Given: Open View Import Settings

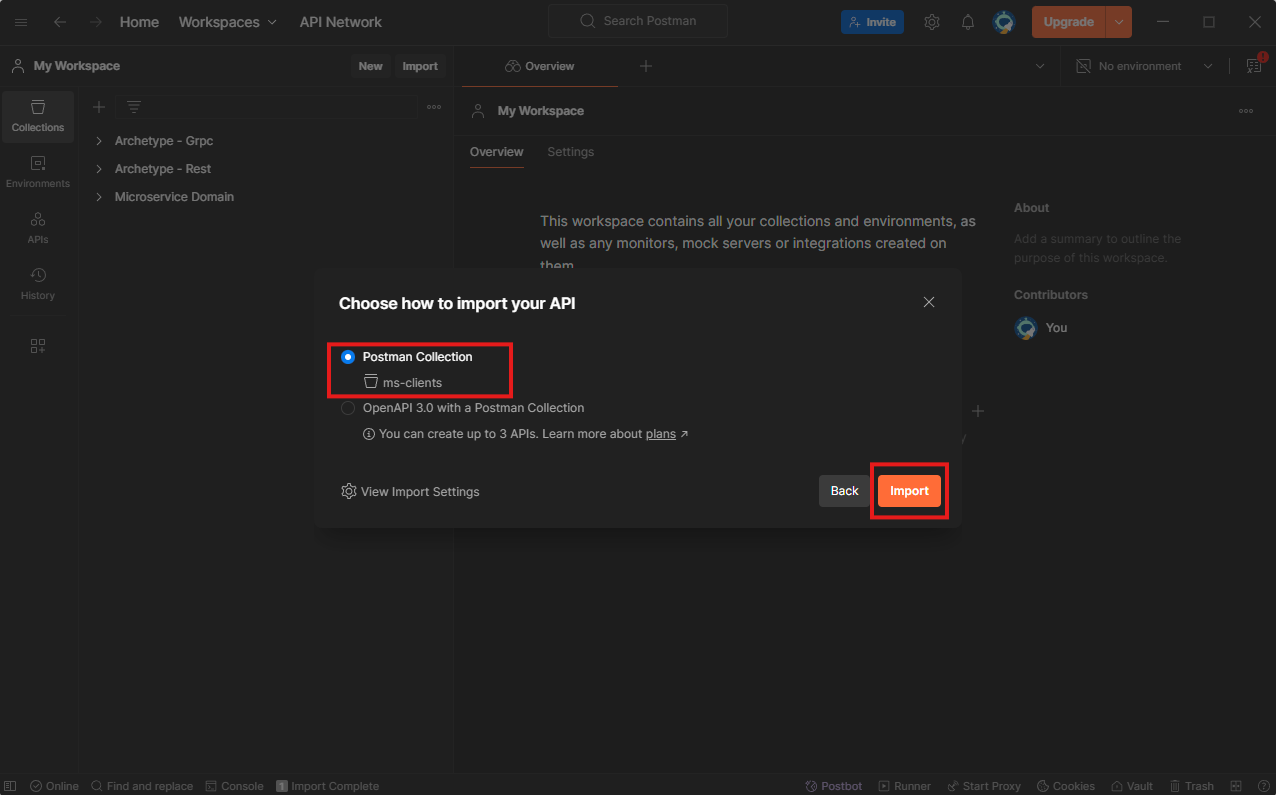Looking at the screenshot, I should (410, 492).
